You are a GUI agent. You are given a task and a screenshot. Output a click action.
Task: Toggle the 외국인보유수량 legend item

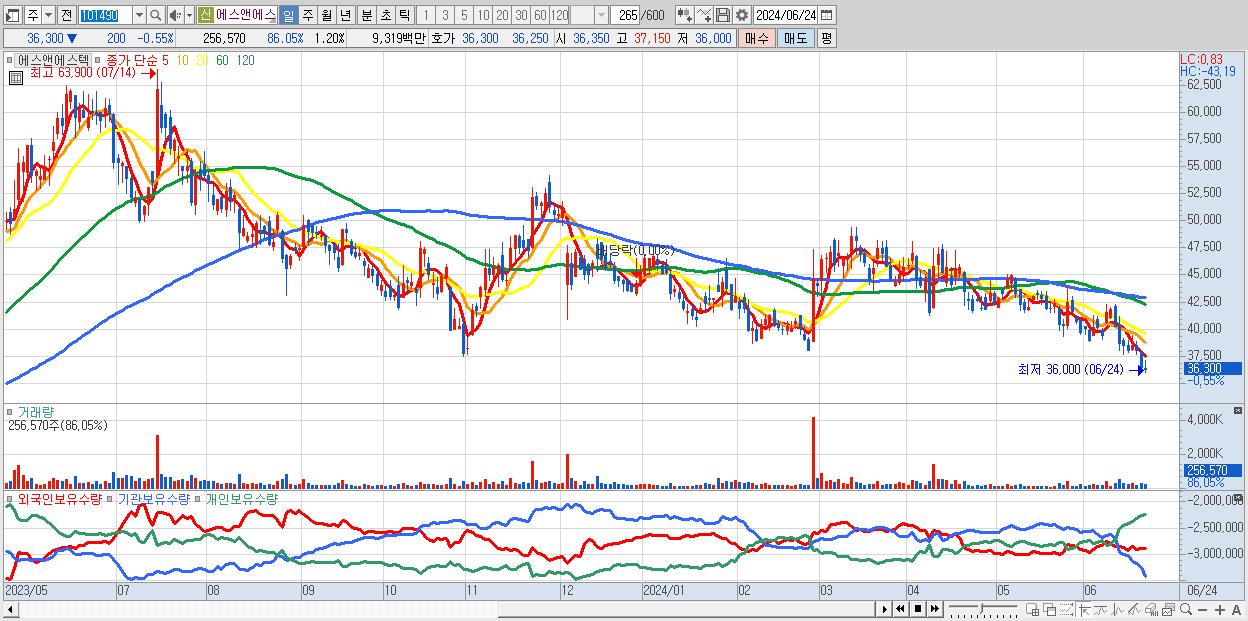click(x=58, y=498)
